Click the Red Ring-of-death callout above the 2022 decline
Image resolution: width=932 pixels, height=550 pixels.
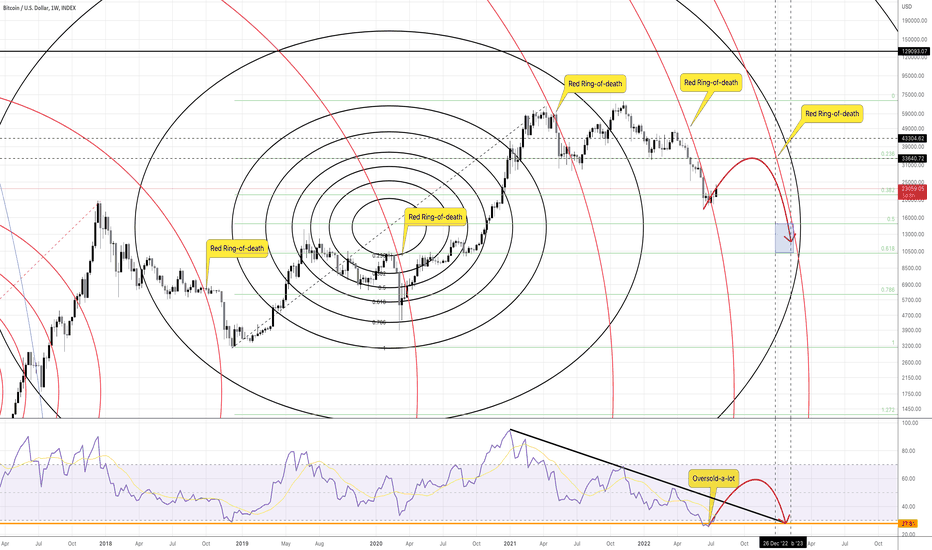[x=711, y=83]
